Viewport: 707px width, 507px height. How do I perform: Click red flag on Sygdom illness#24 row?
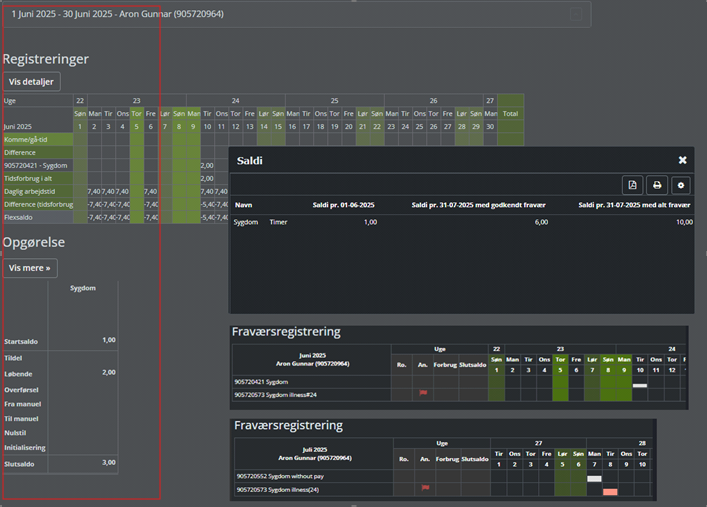coord(424,394)
